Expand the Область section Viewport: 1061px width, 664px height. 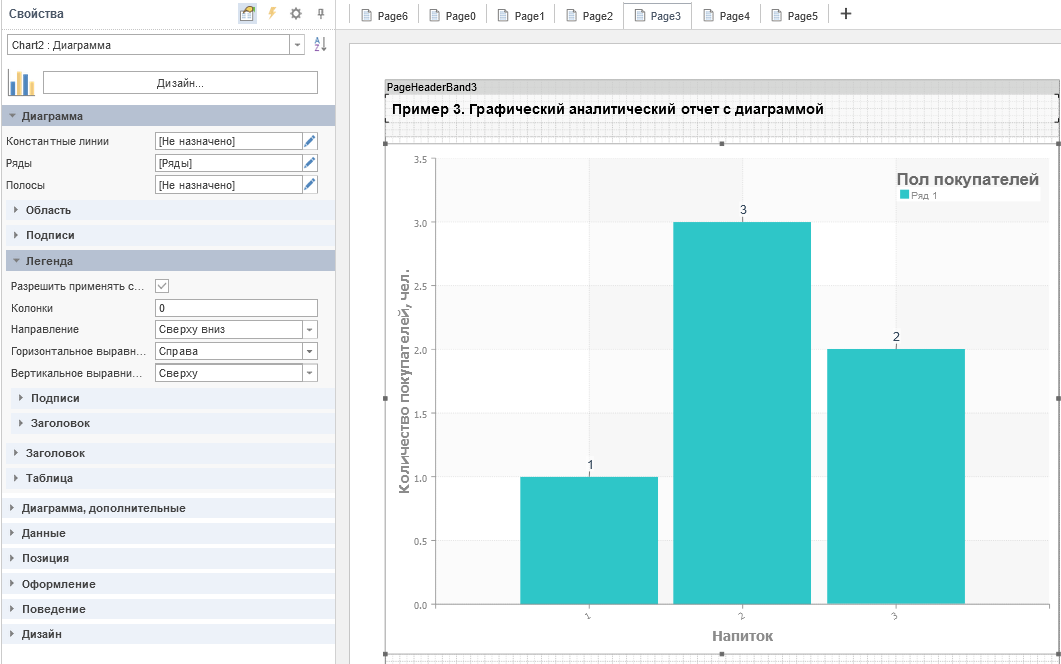(48, 210)
